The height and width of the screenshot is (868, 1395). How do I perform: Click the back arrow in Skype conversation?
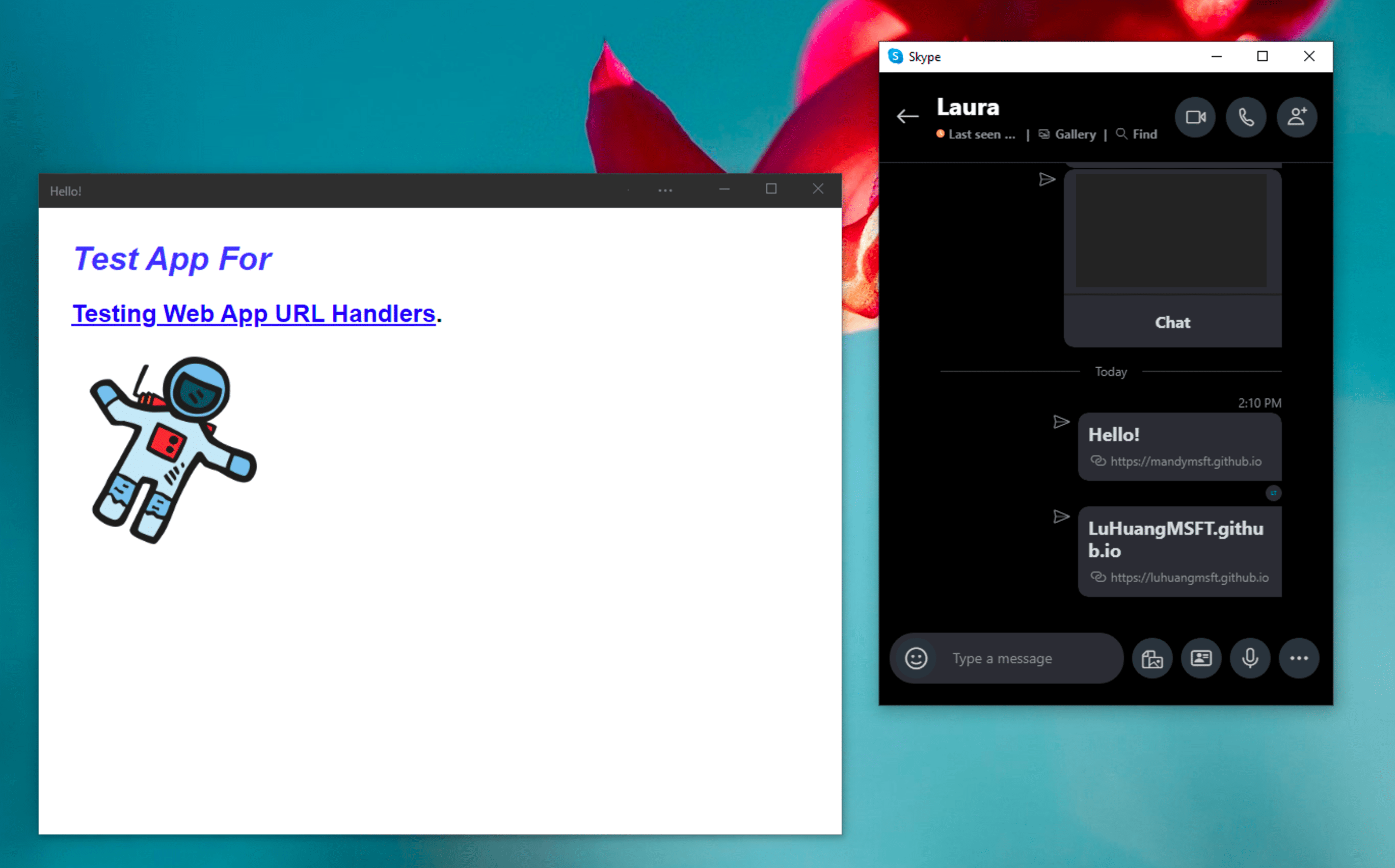(x=906, y=116)
